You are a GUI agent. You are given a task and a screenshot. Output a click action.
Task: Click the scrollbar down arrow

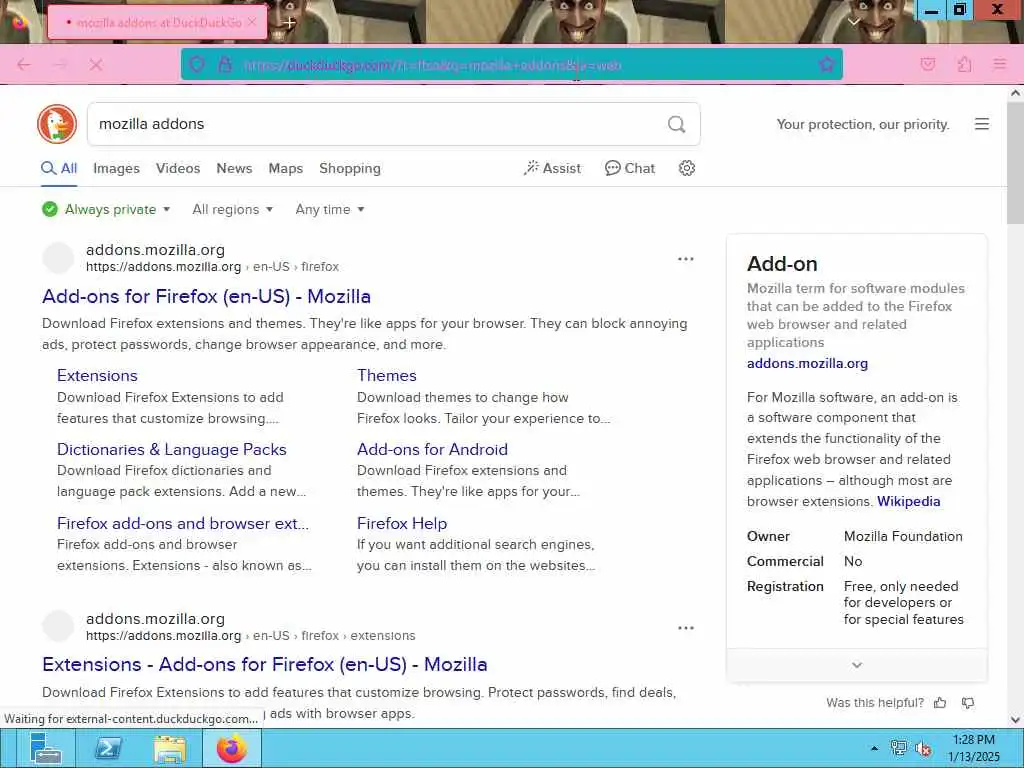[x=1015, y=720]
